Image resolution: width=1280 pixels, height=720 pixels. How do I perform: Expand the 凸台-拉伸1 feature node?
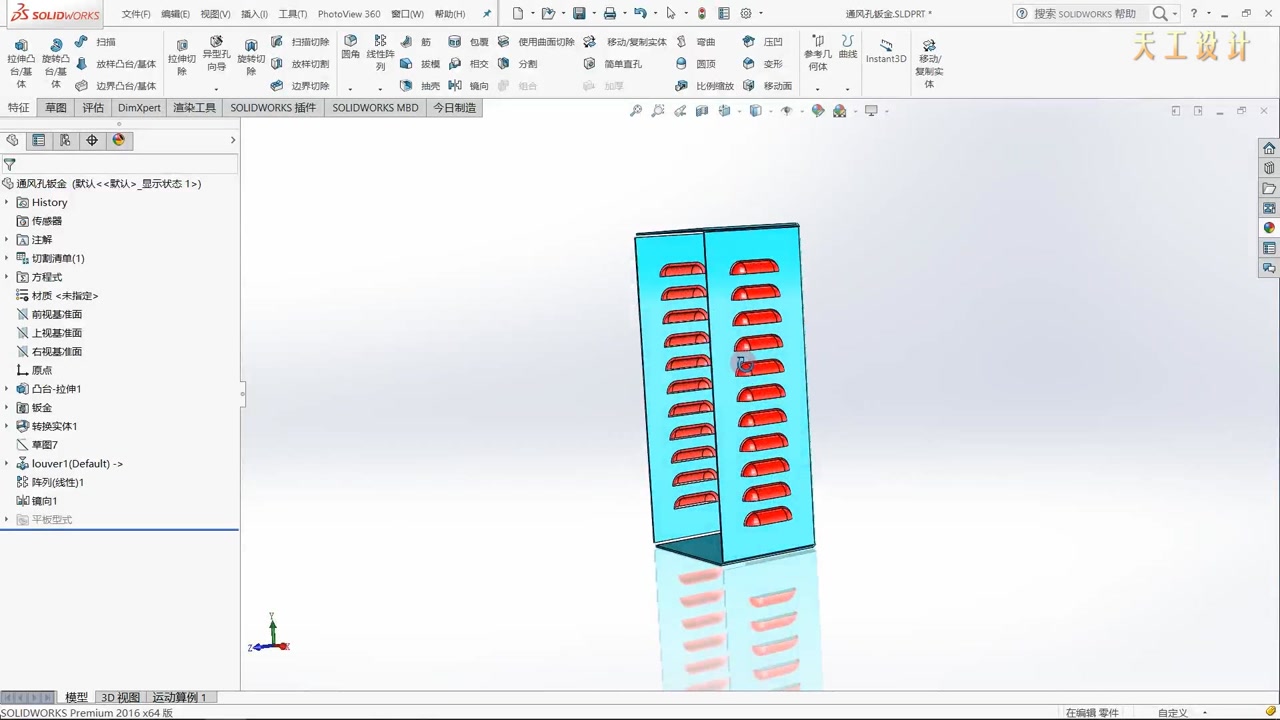(7, 389)
